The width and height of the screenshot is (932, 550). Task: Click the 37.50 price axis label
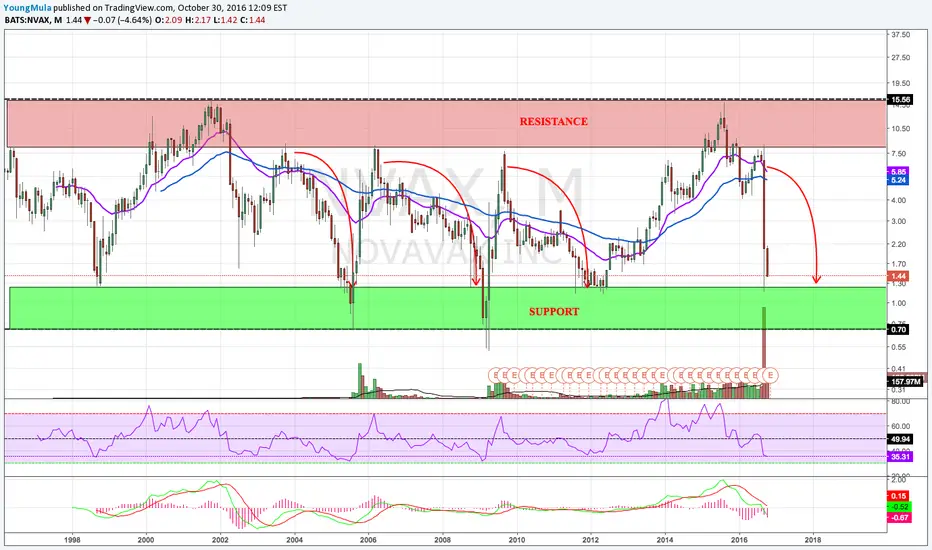click(901, 35)
